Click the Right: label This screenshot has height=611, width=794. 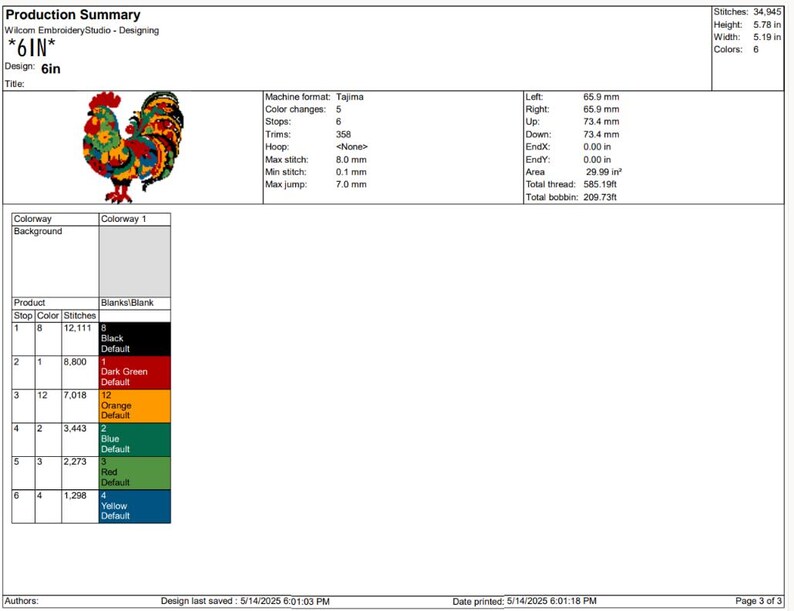pyautogui.click(x=537, y=109)
